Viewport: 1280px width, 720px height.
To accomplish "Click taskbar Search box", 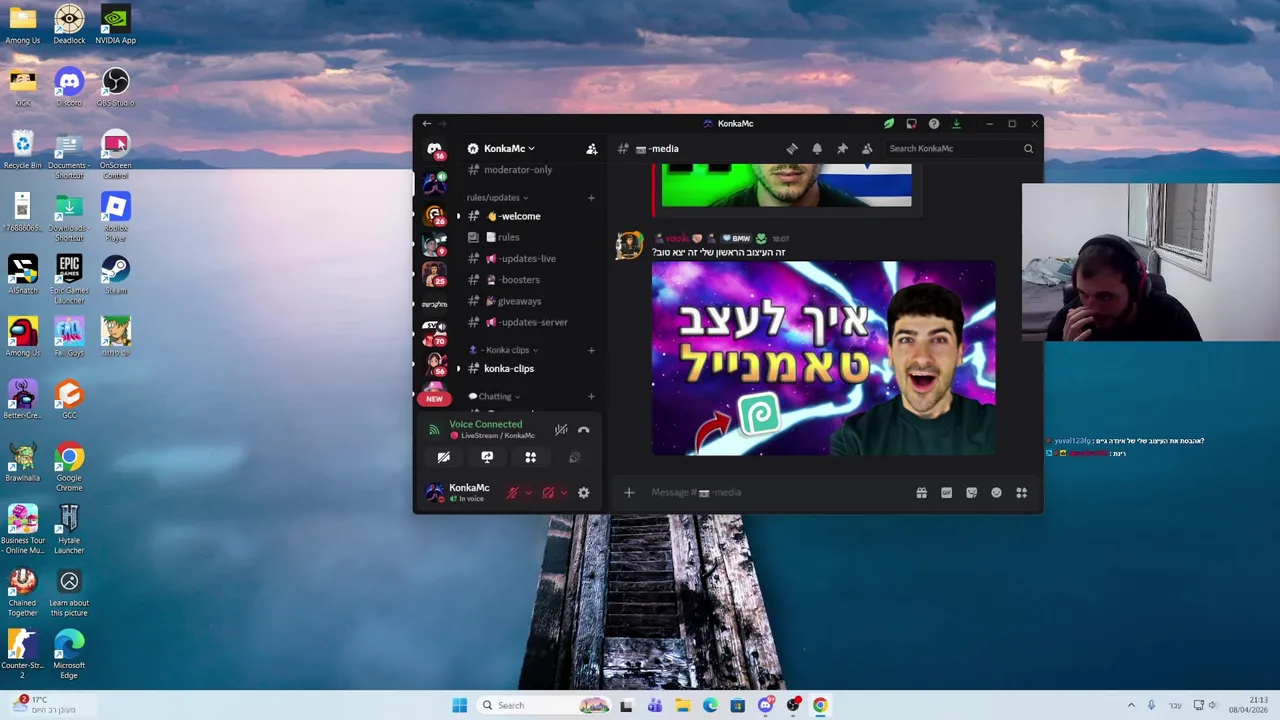I will (545, 705).
